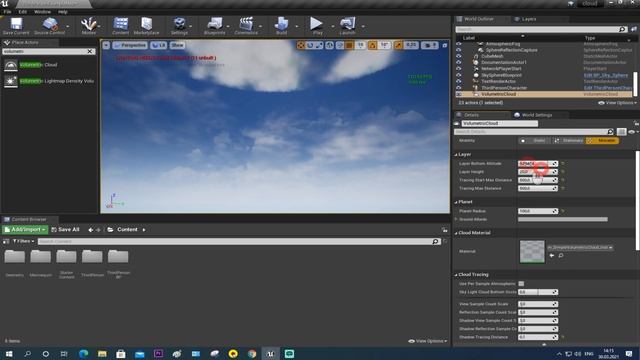Viewport: 640px width, 360px height.
Task: Clear the Place Actors search with X
Action: [x=90, y=51]
